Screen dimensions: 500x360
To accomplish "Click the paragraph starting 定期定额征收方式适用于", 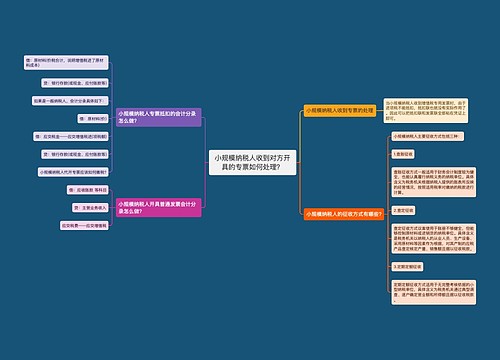I will [434, 292].
